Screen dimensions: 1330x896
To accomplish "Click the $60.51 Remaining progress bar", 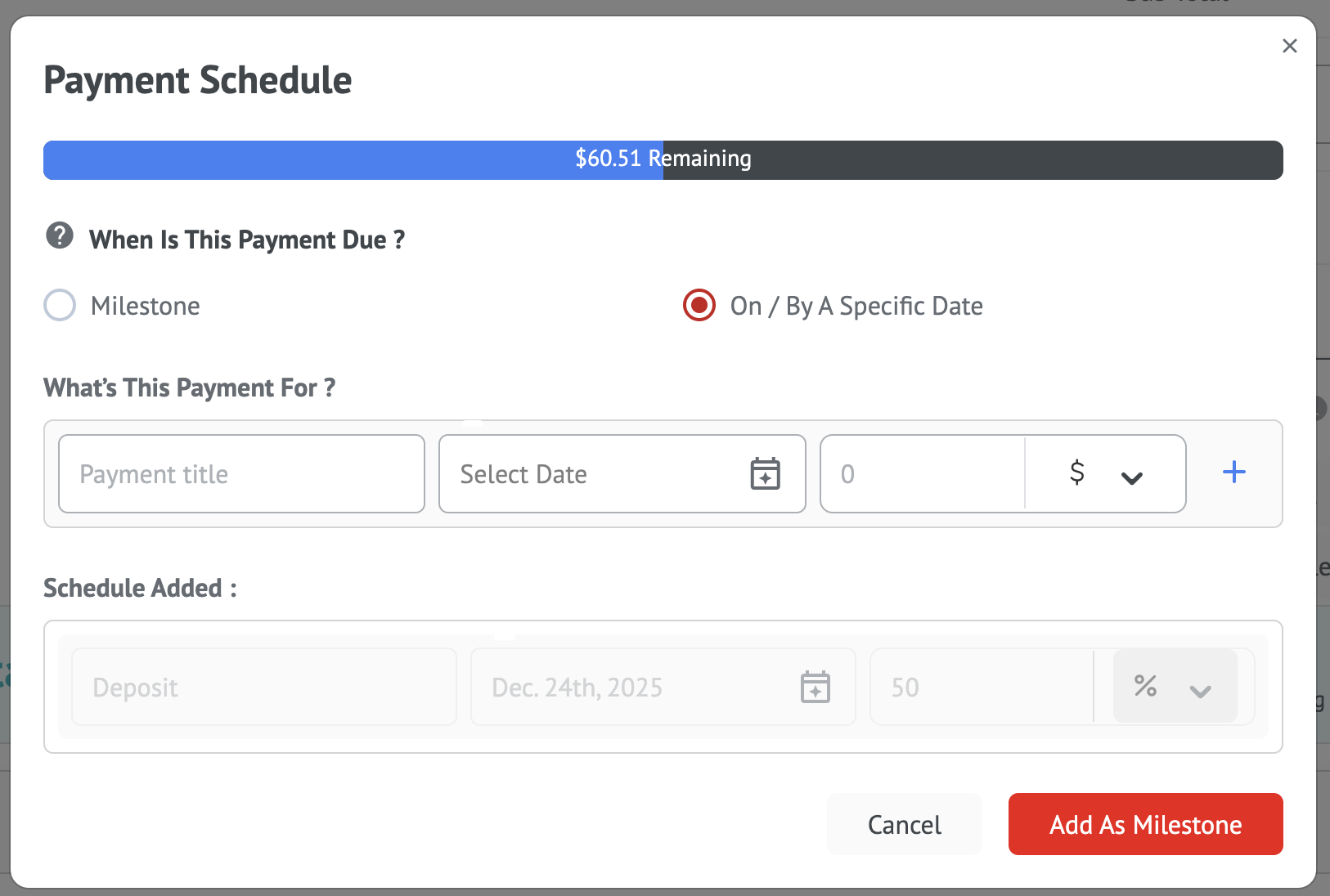I will [663, 159].
